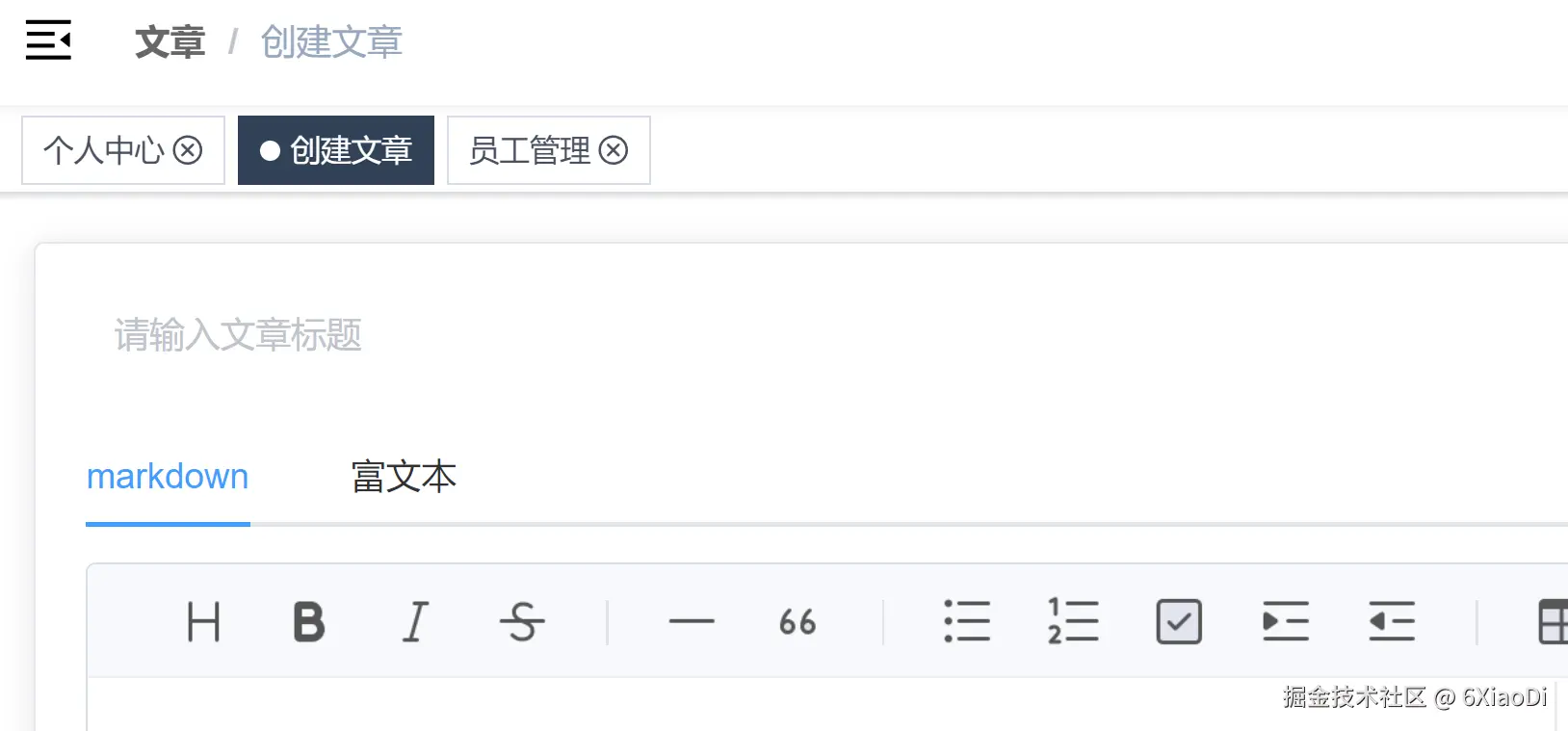
Task: Insert an unordered bullet list
Action: point(967,621)
